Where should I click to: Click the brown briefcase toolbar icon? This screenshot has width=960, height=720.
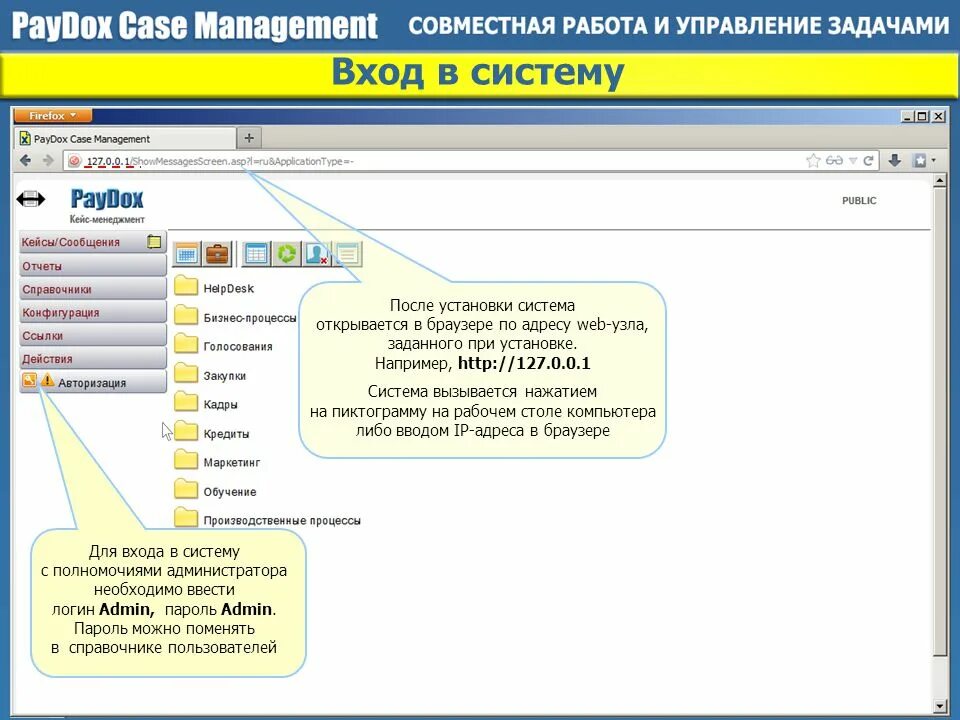click(217, 253)
